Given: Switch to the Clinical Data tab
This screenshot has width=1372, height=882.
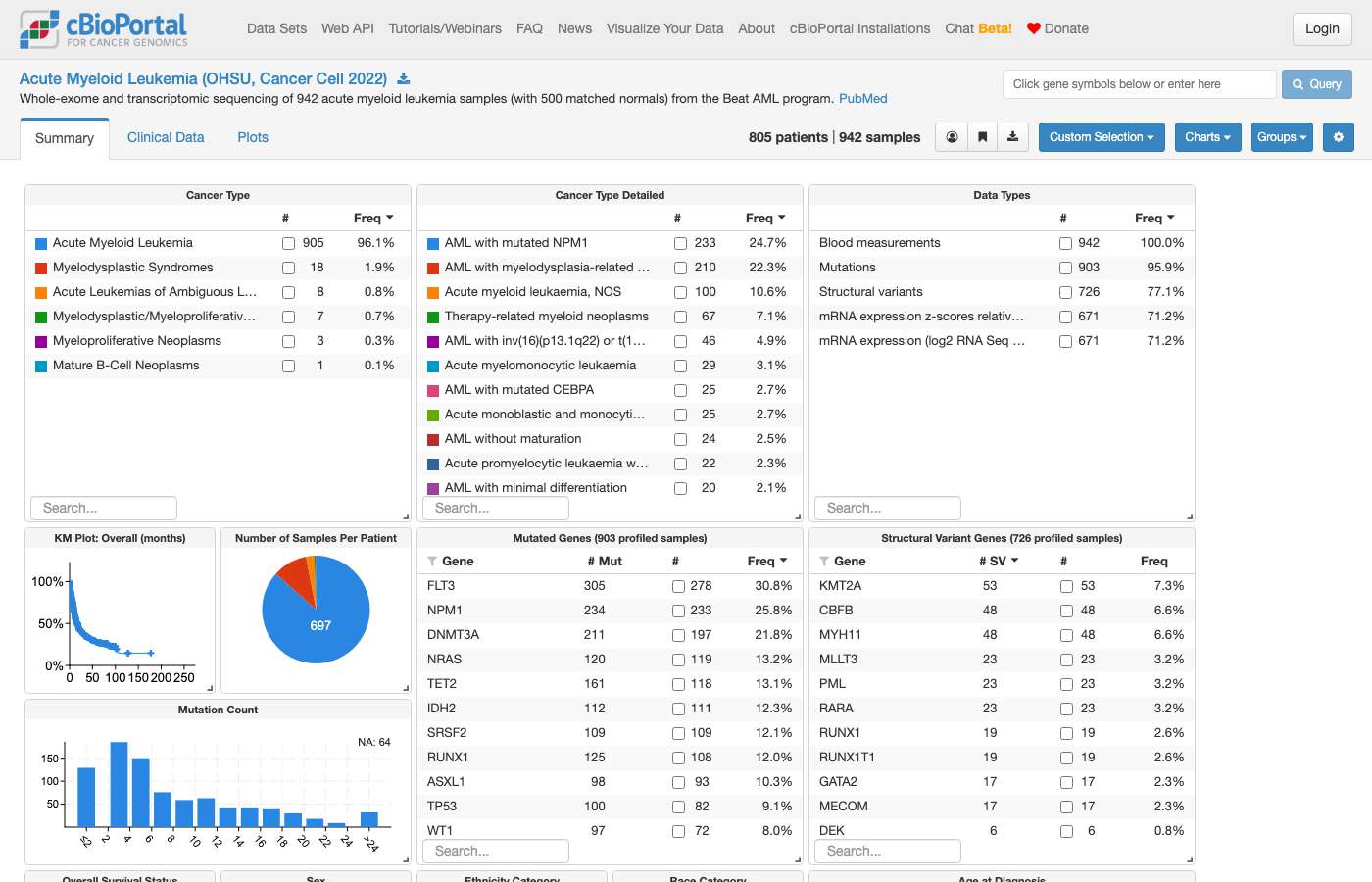Looking at the screenshot, I should (x=166, y=137).
